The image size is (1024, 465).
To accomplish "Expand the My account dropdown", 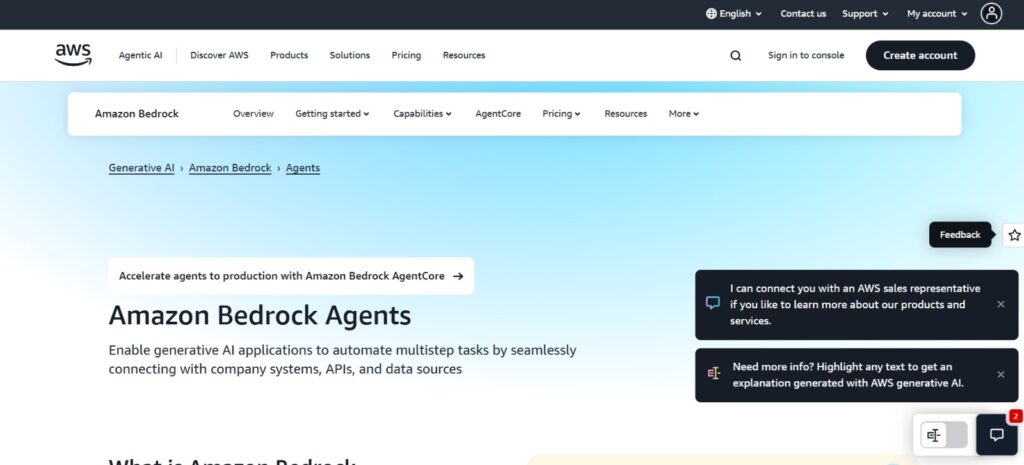I will (937, 14).
